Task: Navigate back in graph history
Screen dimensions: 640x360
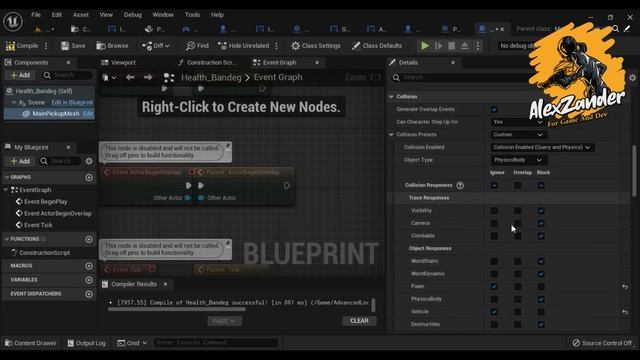Action: [130, 78]
